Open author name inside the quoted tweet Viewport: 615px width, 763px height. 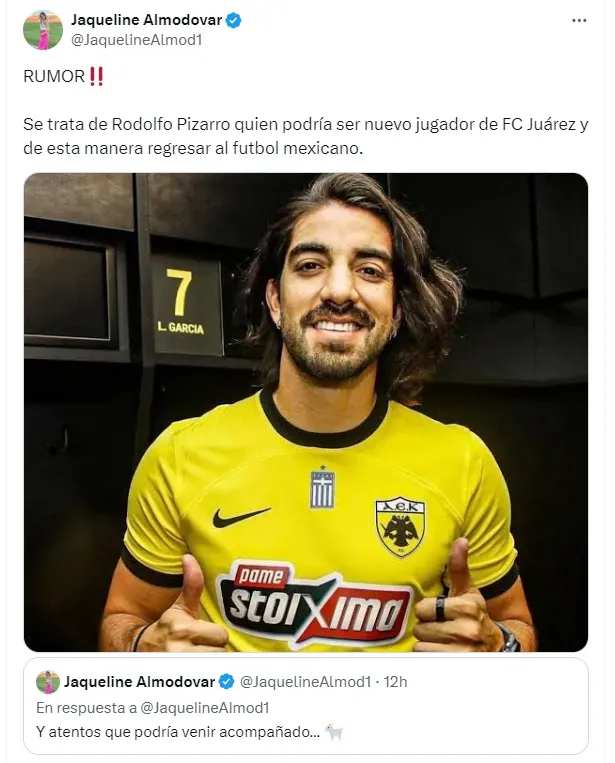point(139,682)
